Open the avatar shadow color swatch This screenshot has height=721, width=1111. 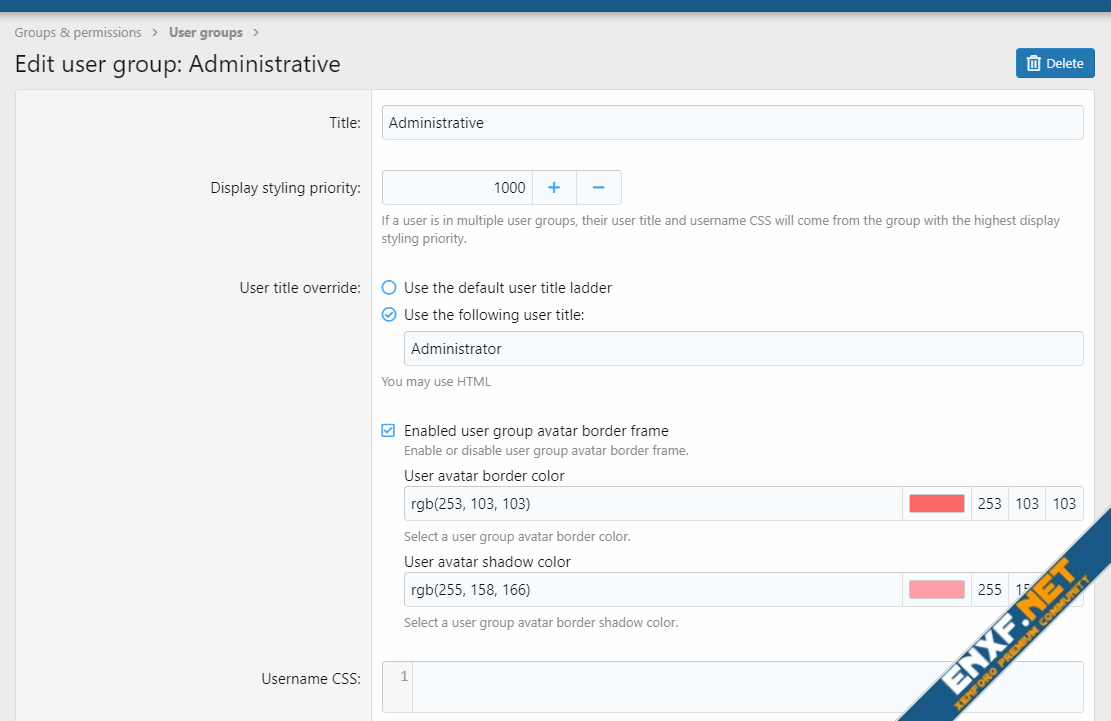(936, 590)
